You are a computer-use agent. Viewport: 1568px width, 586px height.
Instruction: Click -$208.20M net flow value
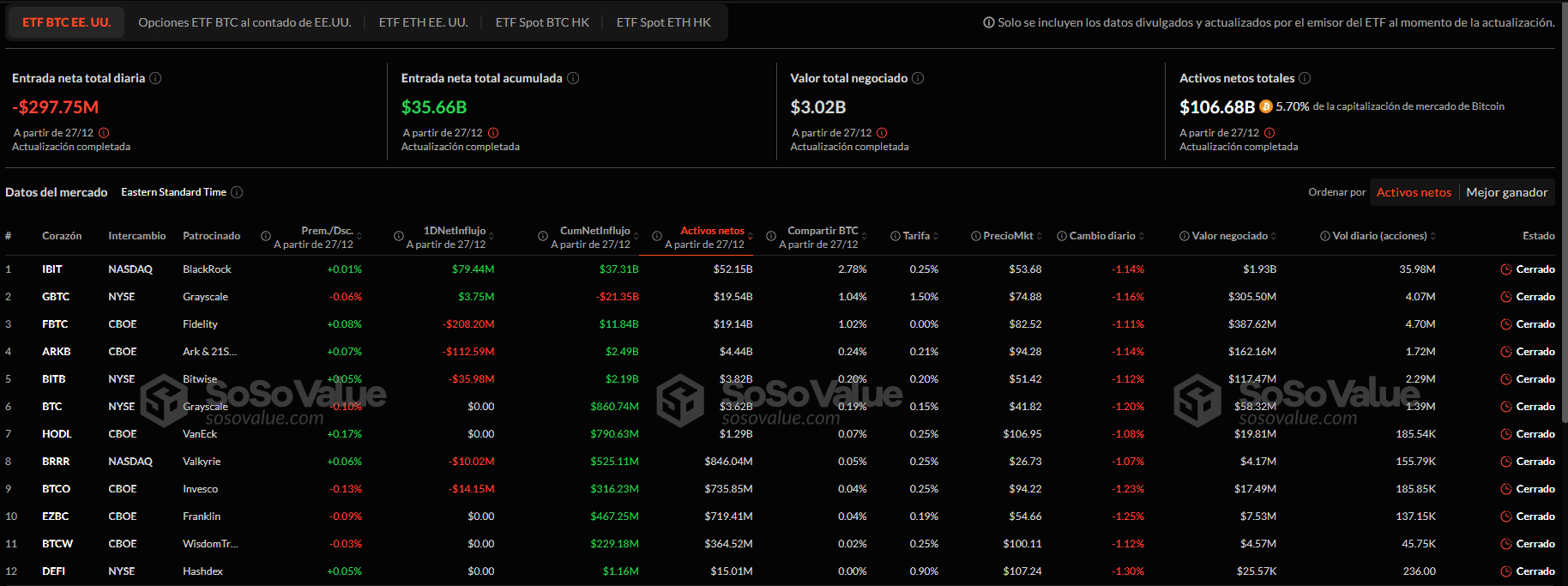point(468,324)
